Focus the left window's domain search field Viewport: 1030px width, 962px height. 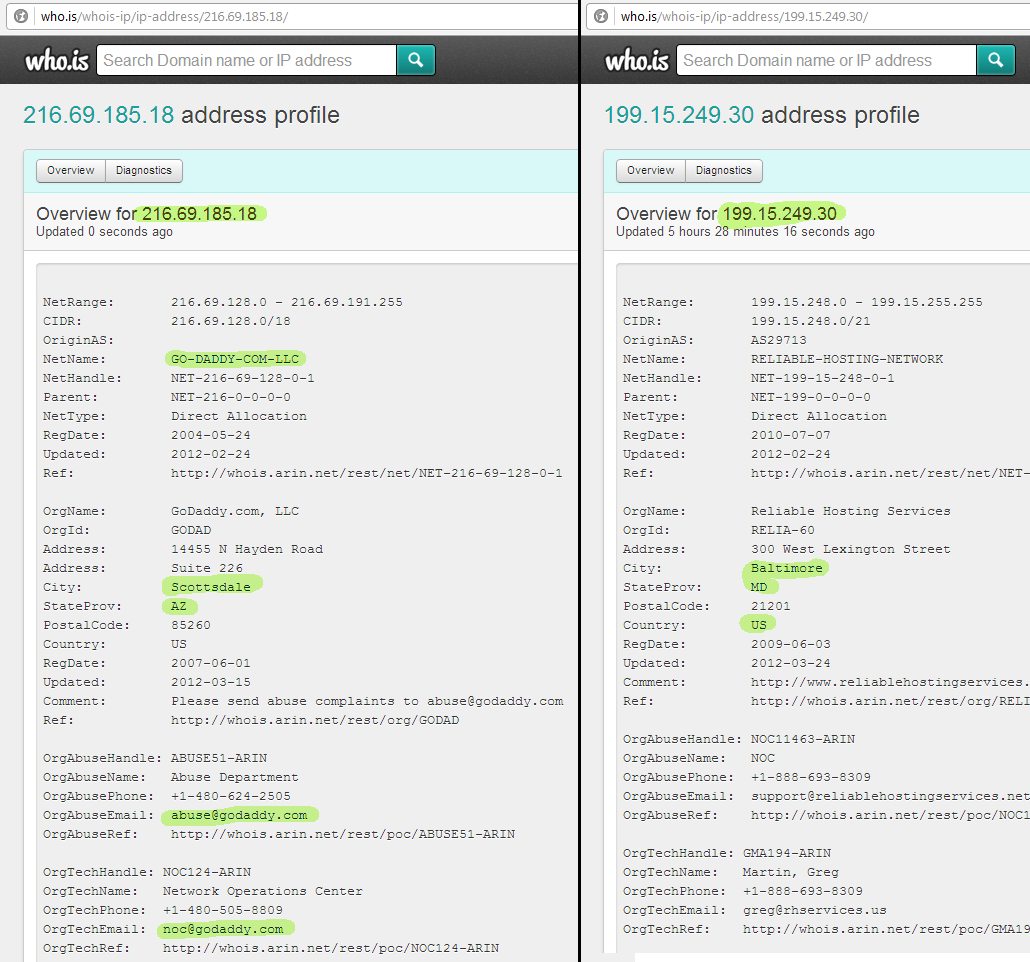tap(246, 60)
